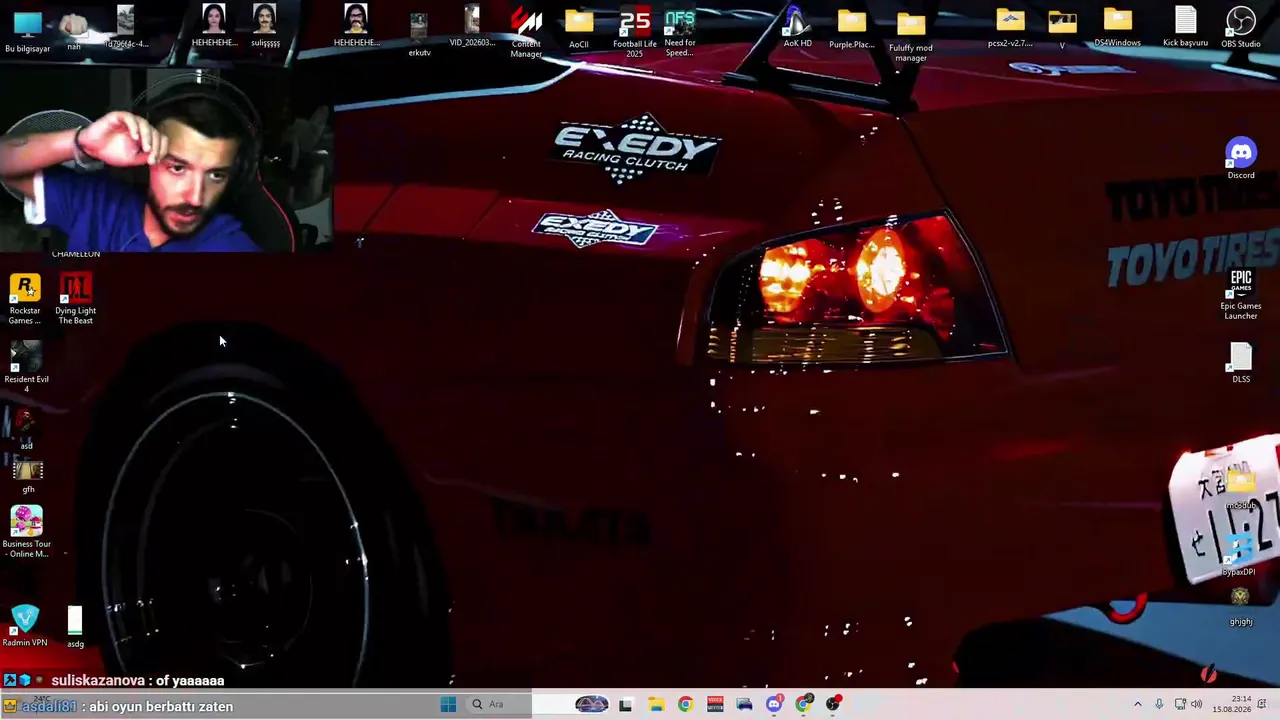
Task: Select the suliş image file icon
Action: pyautogui.click(x=265, y=27)
